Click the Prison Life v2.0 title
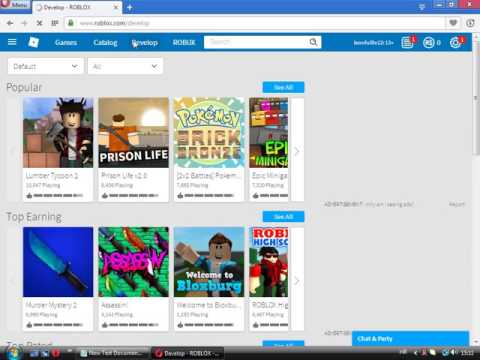 (124, 175)
